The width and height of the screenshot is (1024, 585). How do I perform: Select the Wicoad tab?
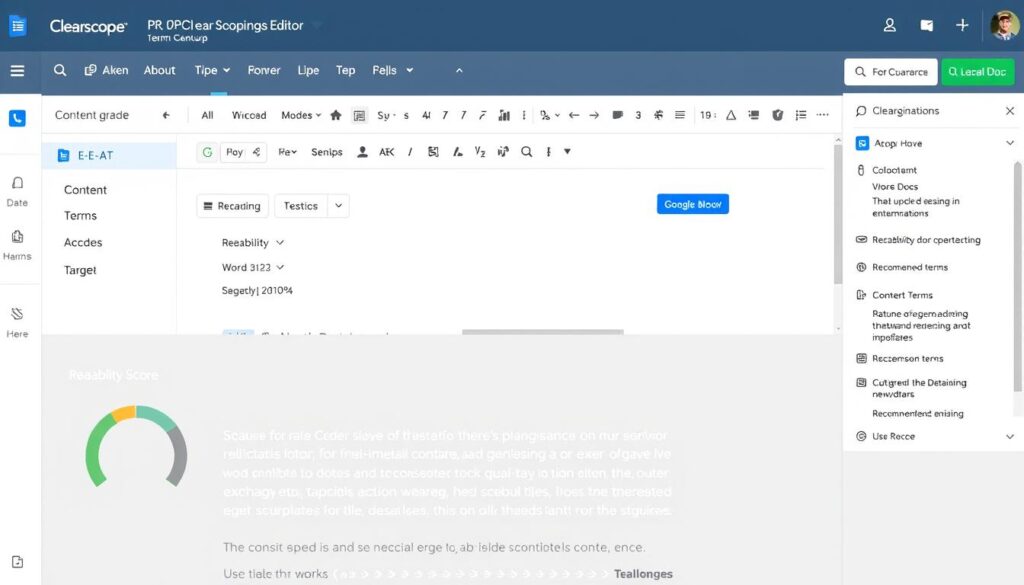[x=249, y=115]
